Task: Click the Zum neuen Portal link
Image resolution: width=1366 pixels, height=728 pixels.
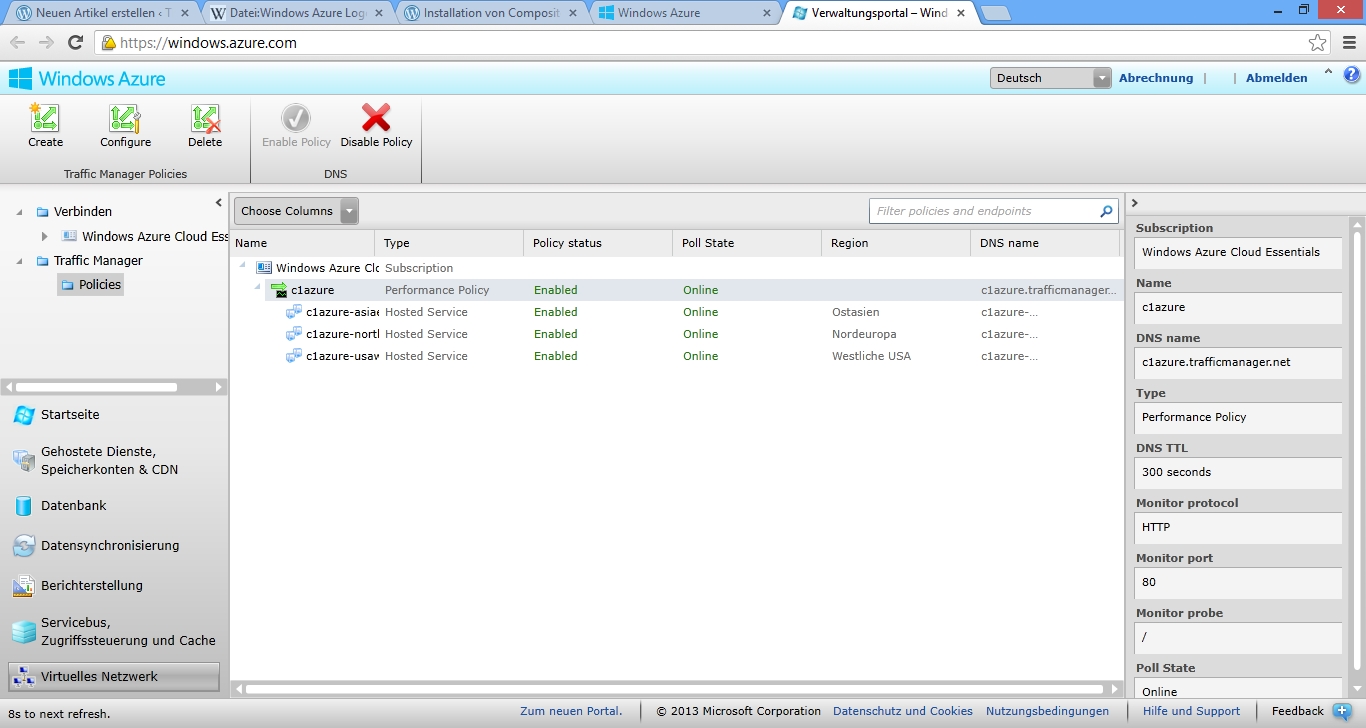Action: coord(570,711)
